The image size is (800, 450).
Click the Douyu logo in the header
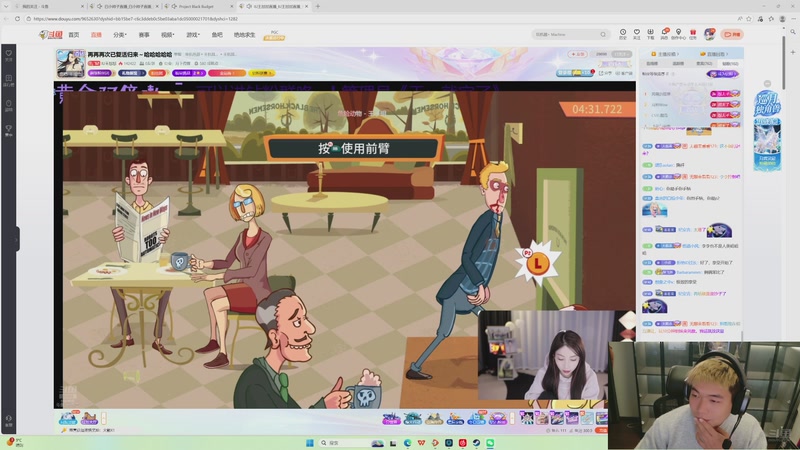(51, 35)
